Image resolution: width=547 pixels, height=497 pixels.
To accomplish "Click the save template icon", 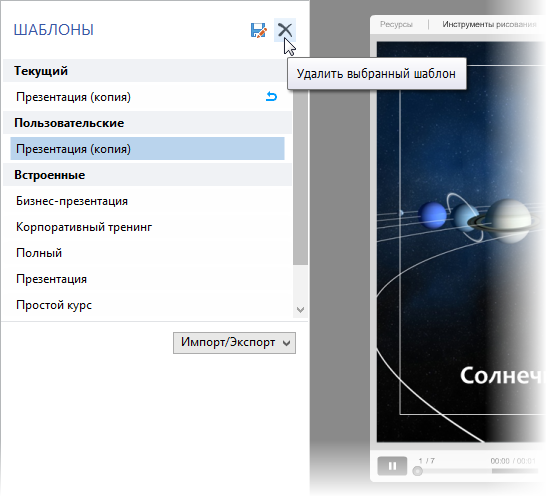I will 258,30.
